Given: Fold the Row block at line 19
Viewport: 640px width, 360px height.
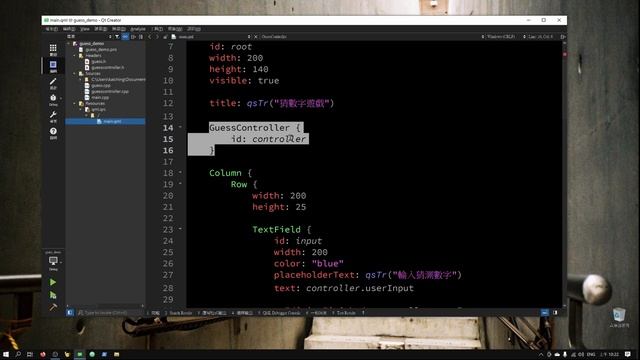Looking at the screenshot, I should tap(180, 184).
